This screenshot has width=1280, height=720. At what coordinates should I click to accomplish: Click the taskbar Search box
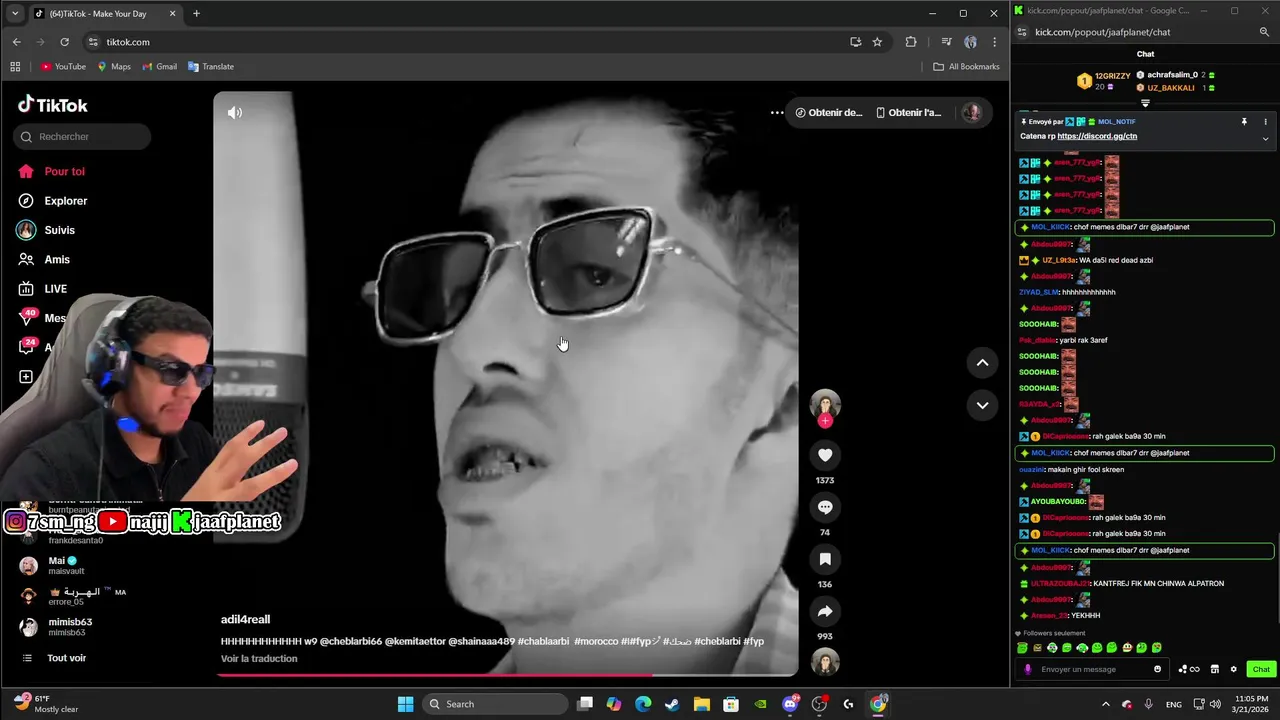coord(495,704)
